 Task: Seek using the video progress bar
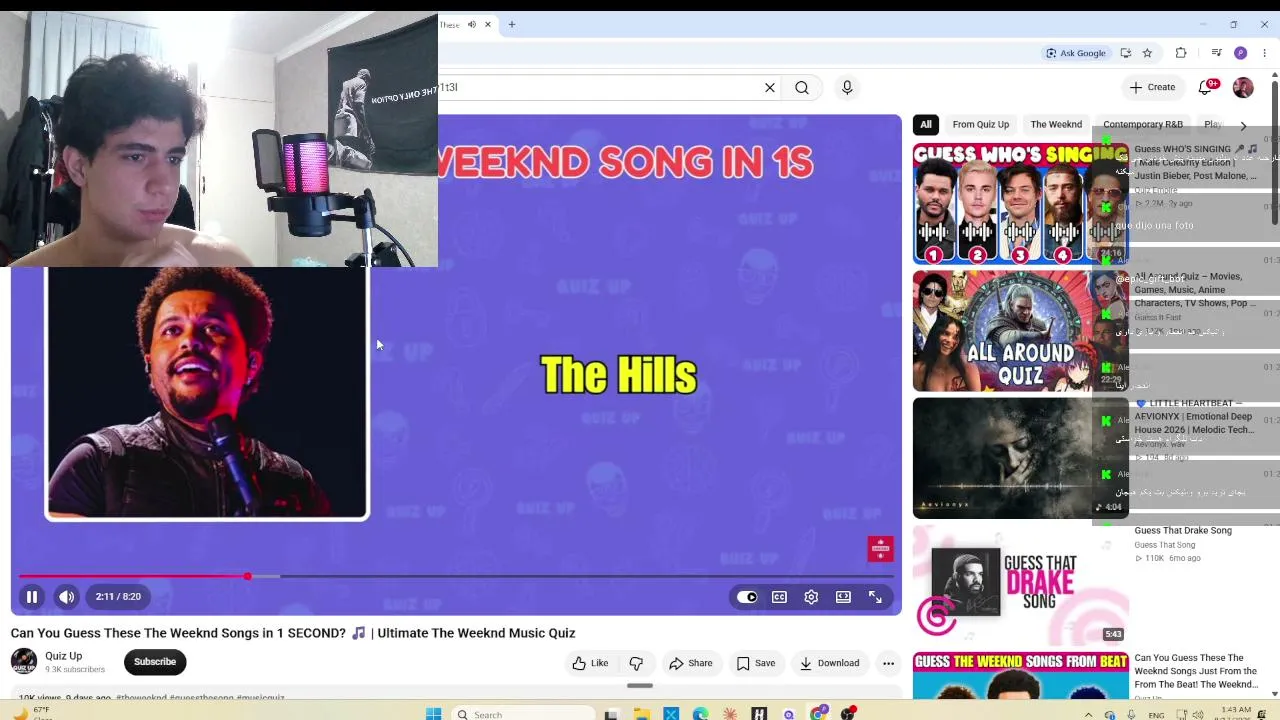[456, 576]
